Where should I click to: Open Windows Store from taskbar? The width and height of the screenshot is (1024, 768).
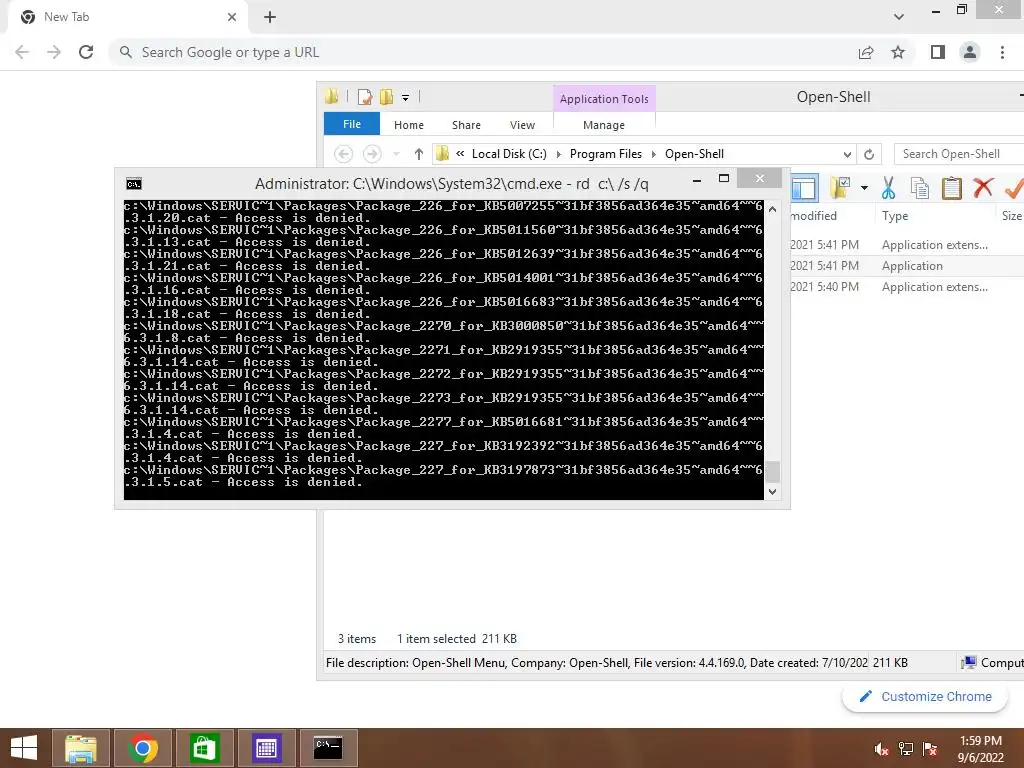coord(204,748)
